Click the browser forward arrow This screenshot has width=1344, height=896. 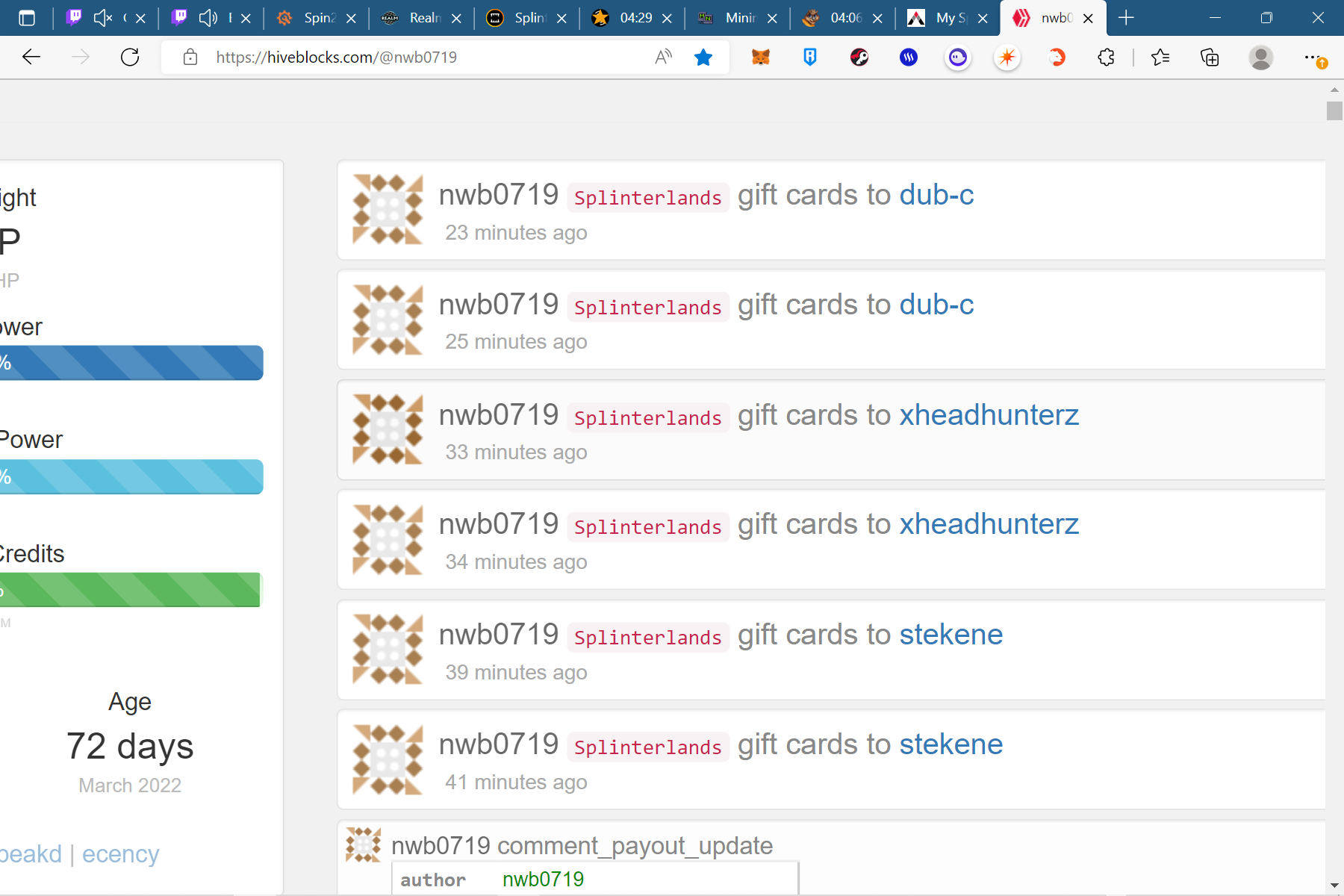pyautogui.click(x=81, y=57)
